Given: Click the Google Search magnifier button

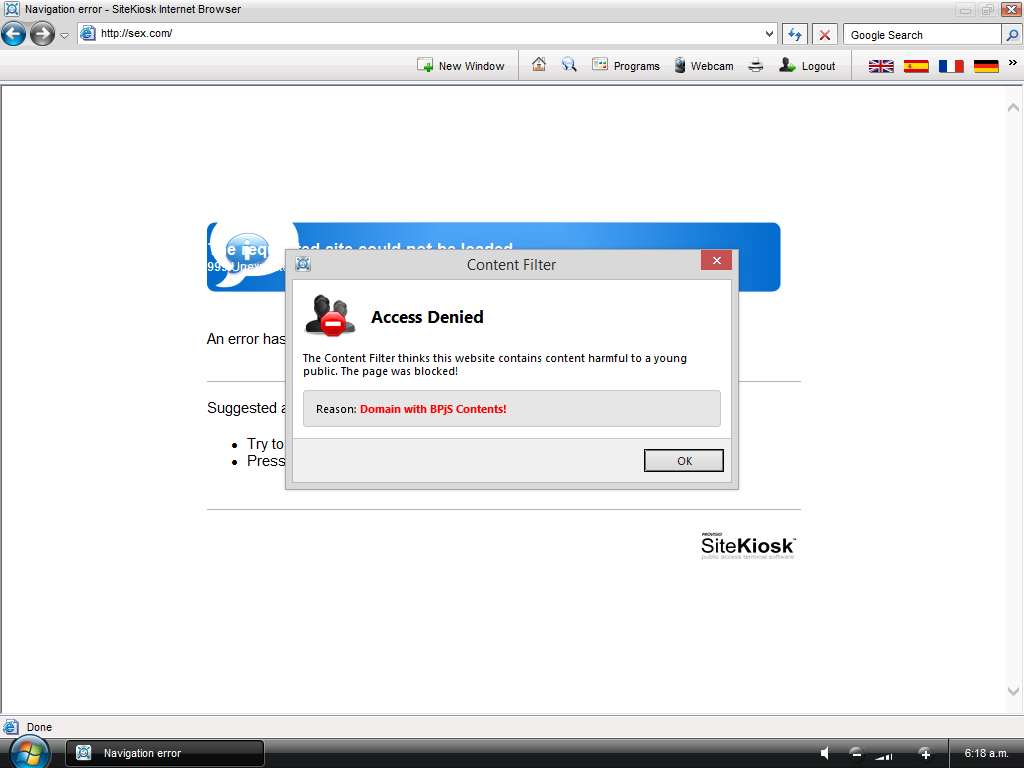Looking at the screenshot, I should click(x=1012, y=35).
